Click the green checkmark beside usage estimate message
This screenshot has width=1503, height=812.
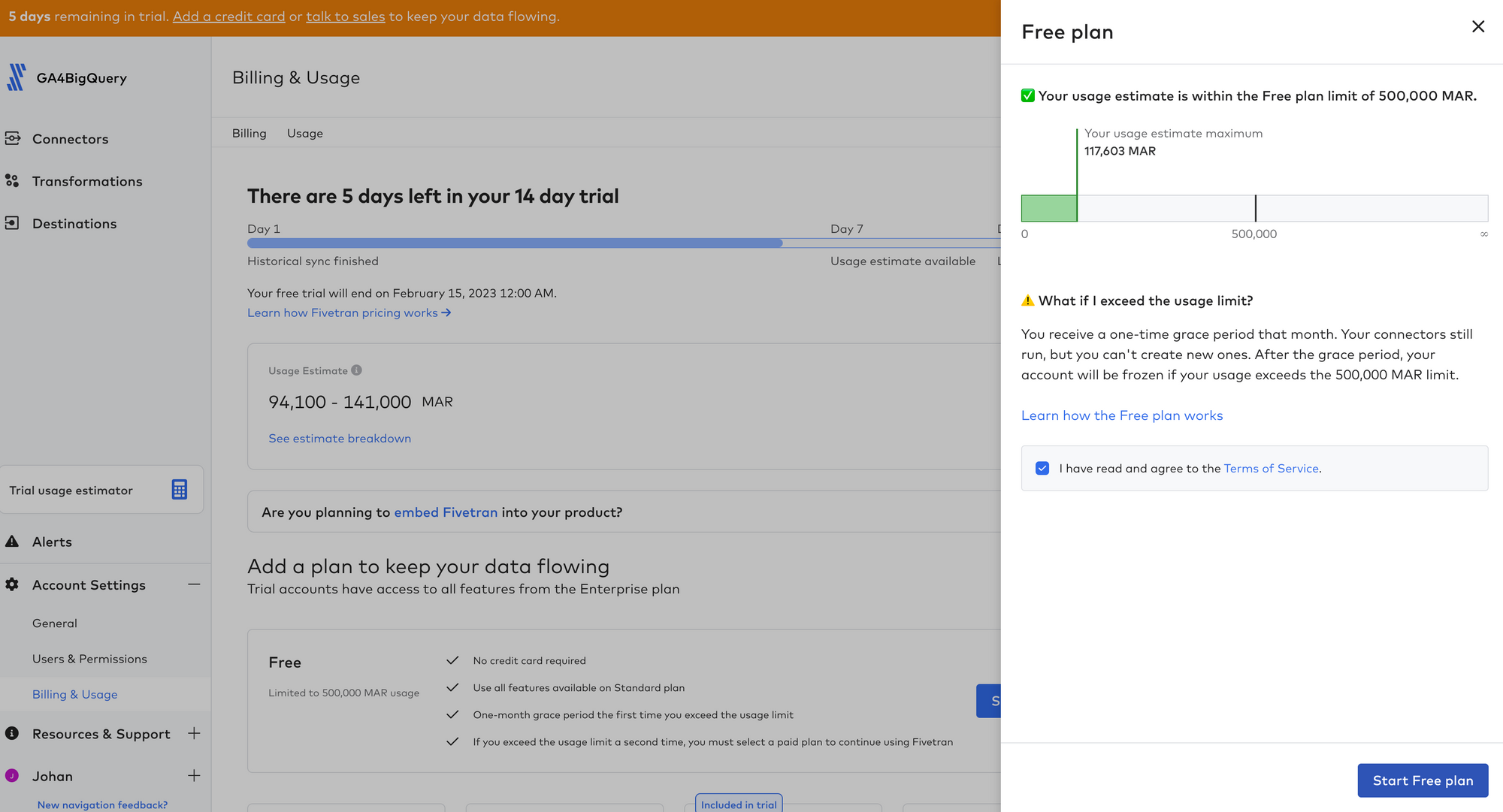tap(1028, 95)
